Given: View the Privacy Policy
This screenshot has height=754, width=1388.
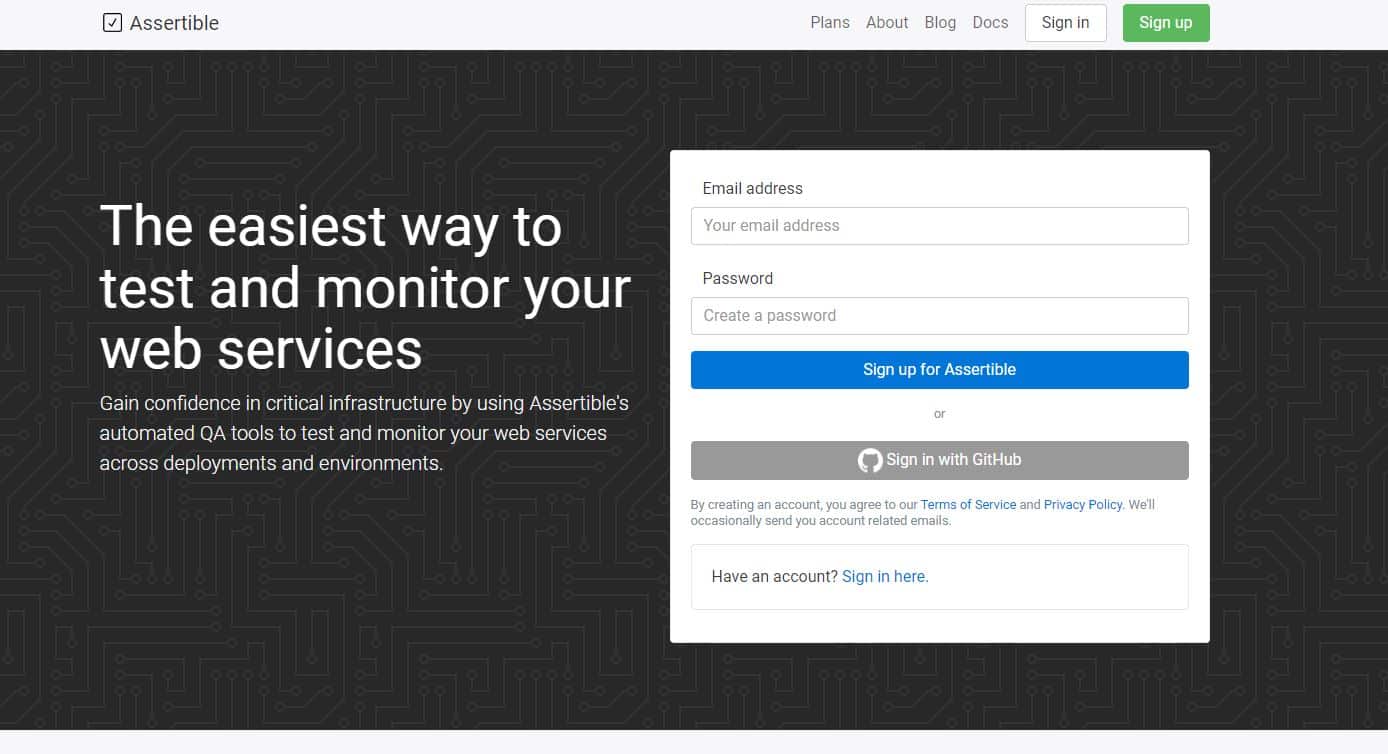Looking at the screenshot, I should coord(1082,504).
